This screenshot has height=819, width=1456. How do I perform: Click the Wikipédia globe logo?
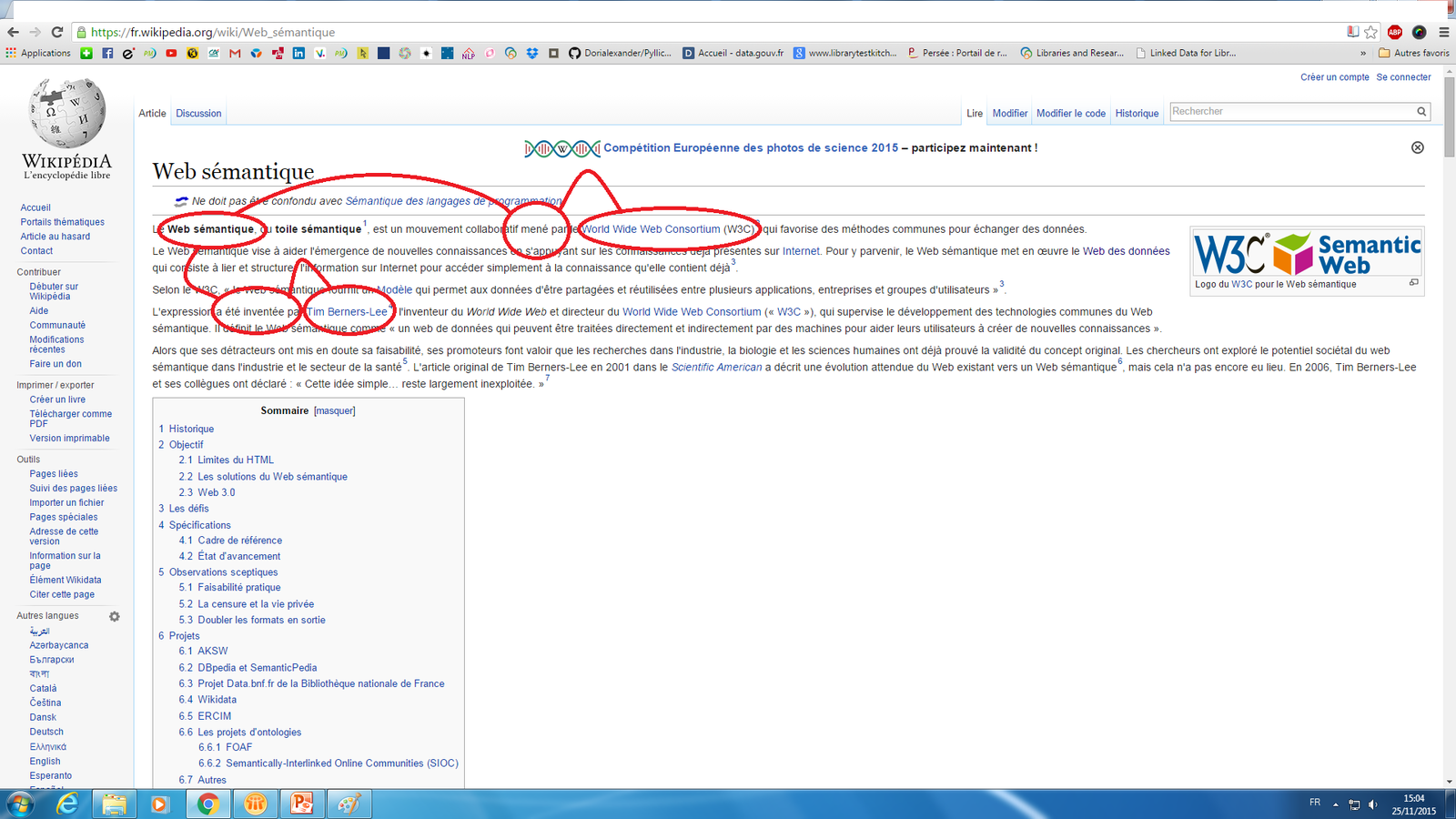67,113
